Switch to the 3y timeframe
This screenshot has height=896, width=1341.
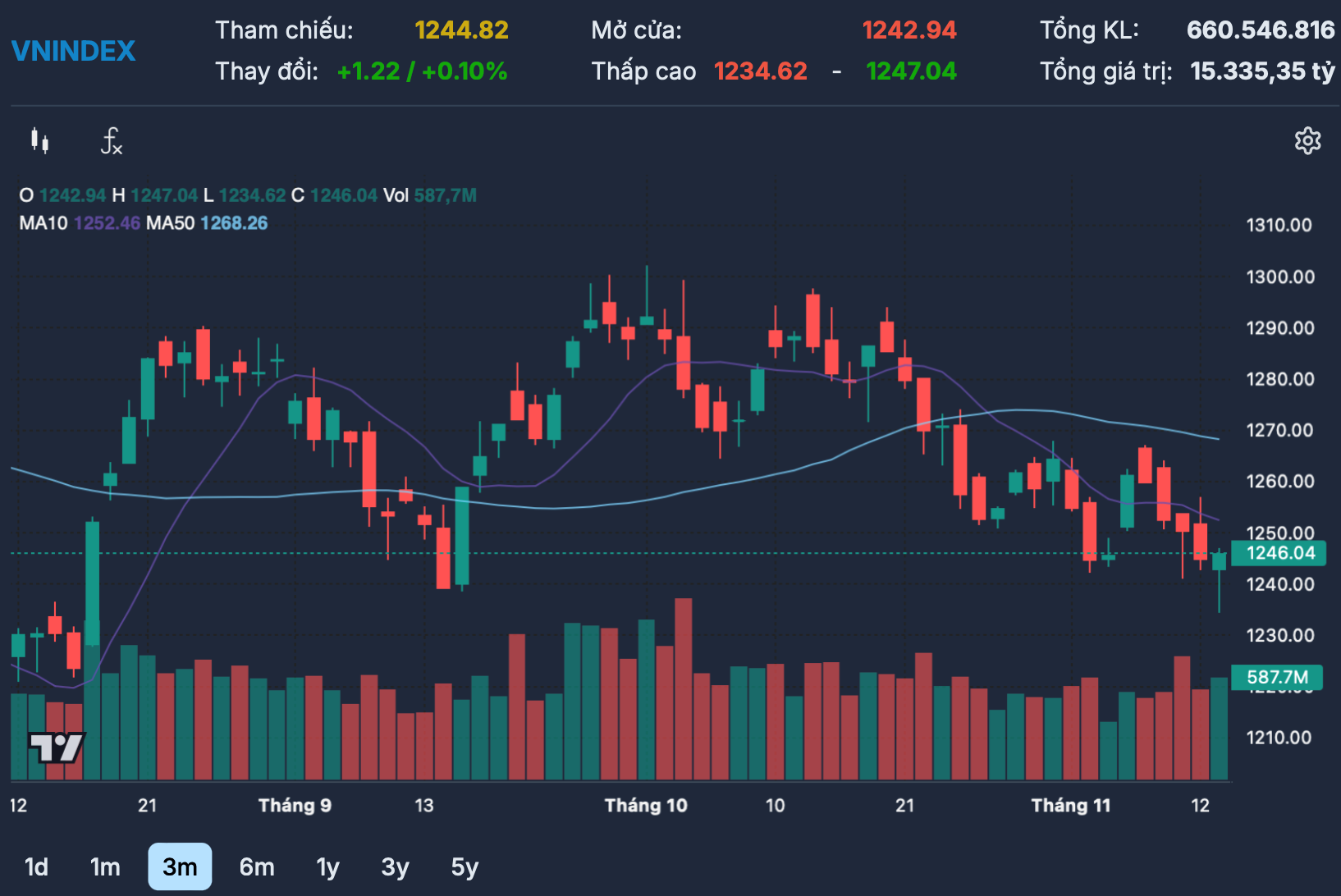pyautogui.click(x=395, y=866)
